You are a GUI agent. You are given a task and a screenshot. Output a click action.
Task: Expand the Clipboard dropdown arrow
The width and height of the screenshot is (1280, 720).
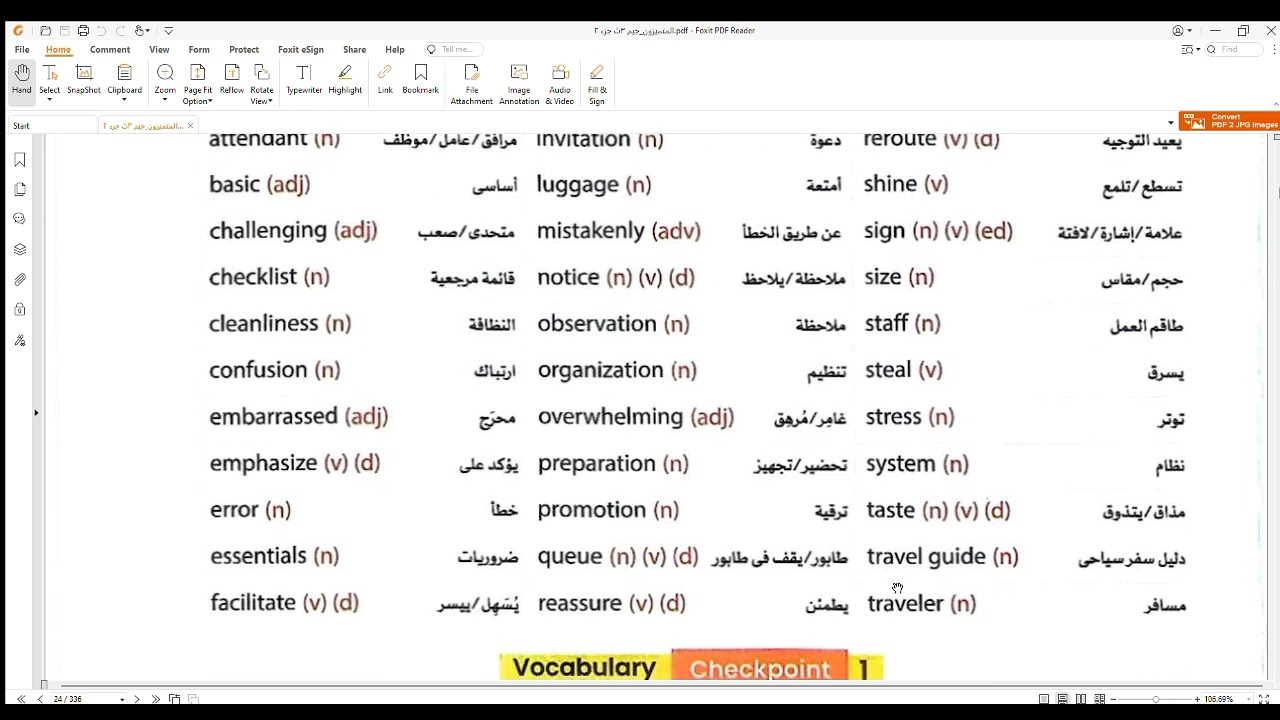point(125,100)
